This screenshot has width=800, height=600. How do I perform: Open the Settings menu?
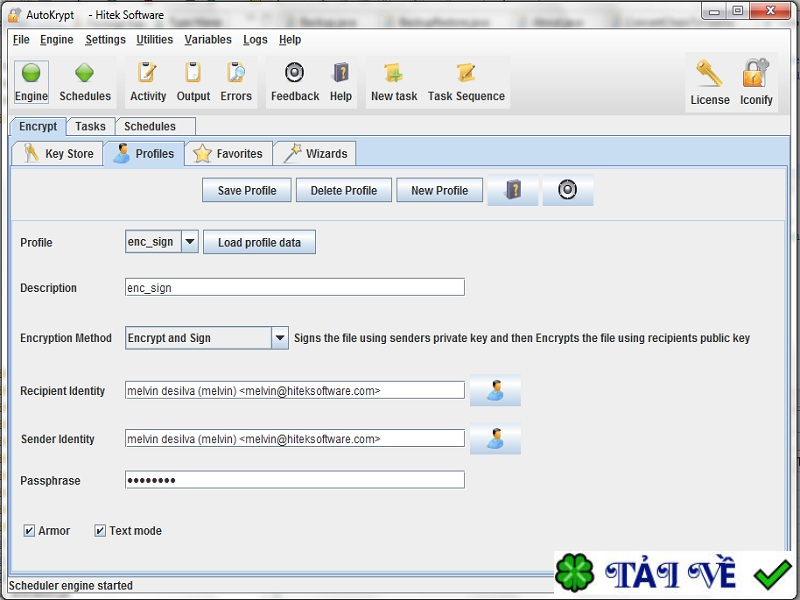click(x=105, y=40)
